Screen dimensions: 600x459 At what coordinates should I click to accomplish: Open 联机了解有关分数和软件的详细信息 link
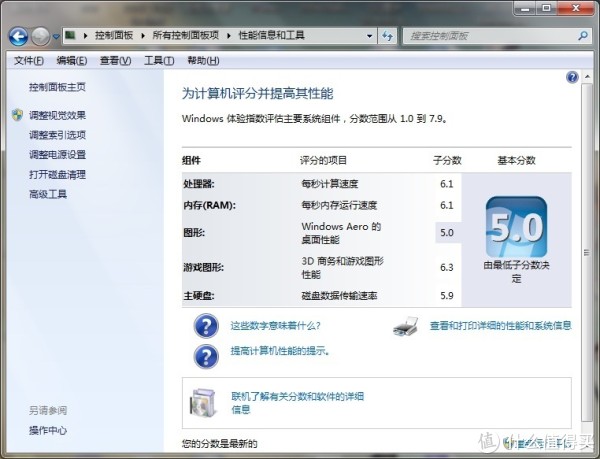coord(297,403)
